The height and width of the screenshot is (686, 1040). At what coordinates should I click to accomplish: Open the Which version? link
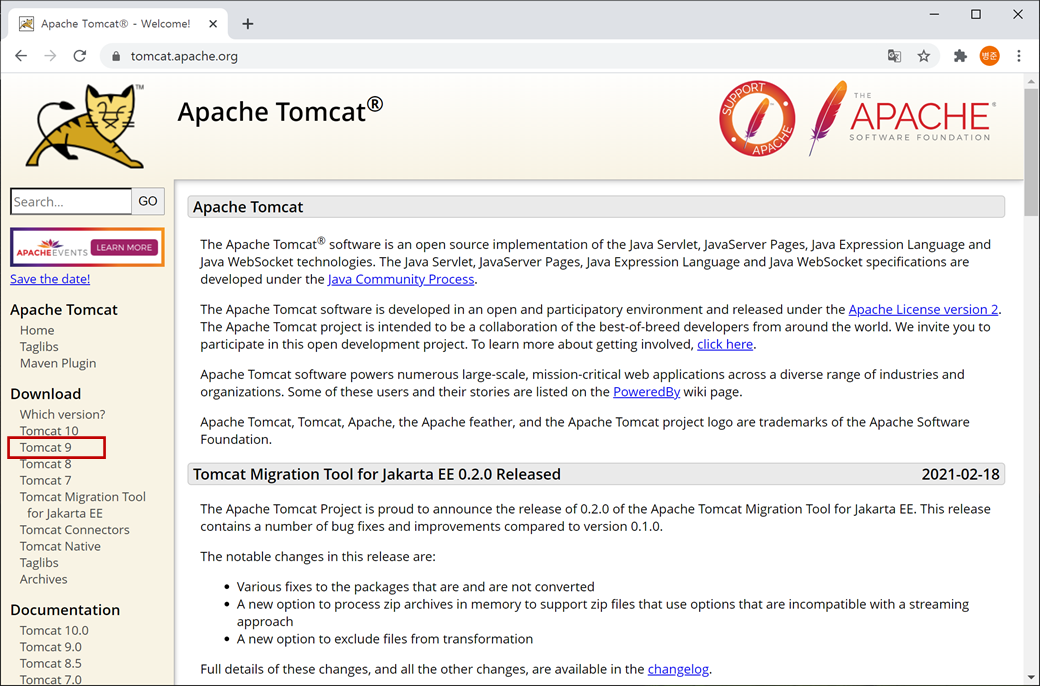[62, 415]
